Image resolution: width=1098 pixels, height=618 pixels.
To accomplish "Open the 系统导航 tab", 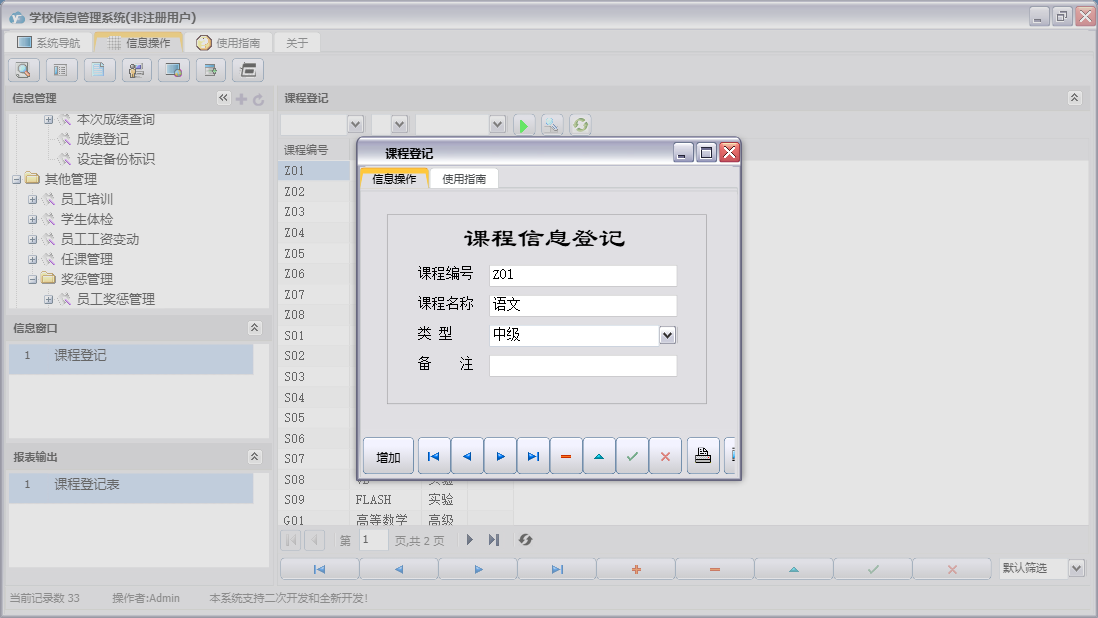I will point(55,42).
